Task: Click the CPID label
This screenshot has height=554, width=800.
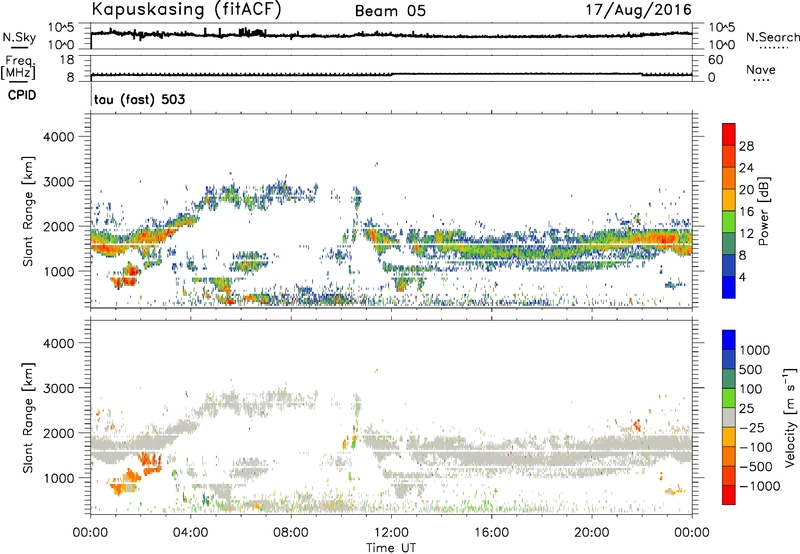Action: point(22,95)
